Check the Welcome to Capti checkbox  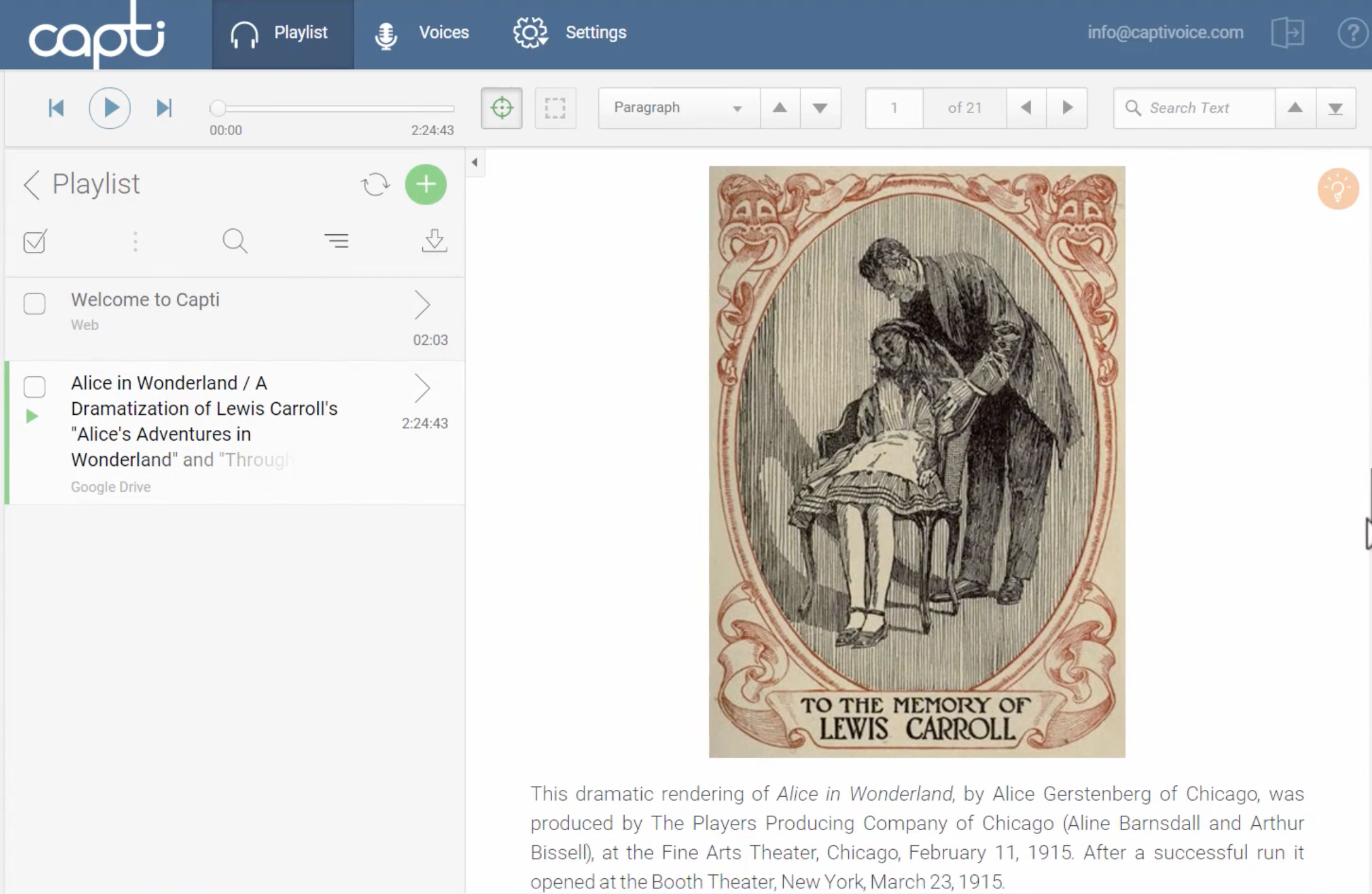[35, 304]
